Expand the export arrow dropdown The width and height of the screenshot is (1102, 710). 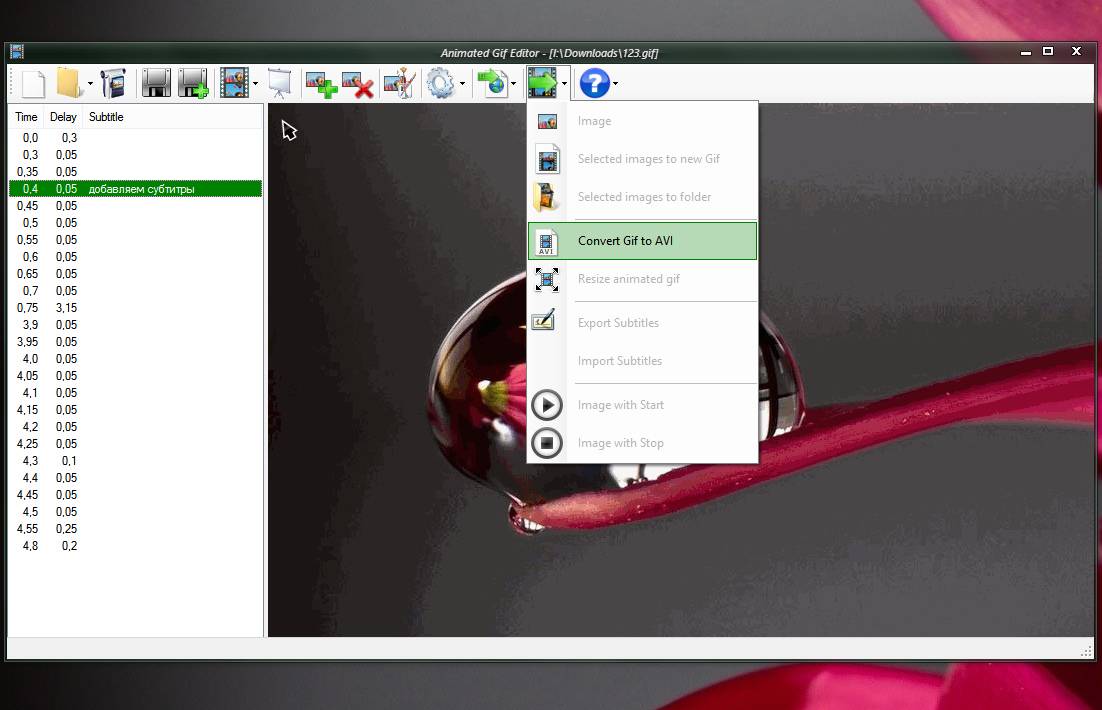(564, 84)
